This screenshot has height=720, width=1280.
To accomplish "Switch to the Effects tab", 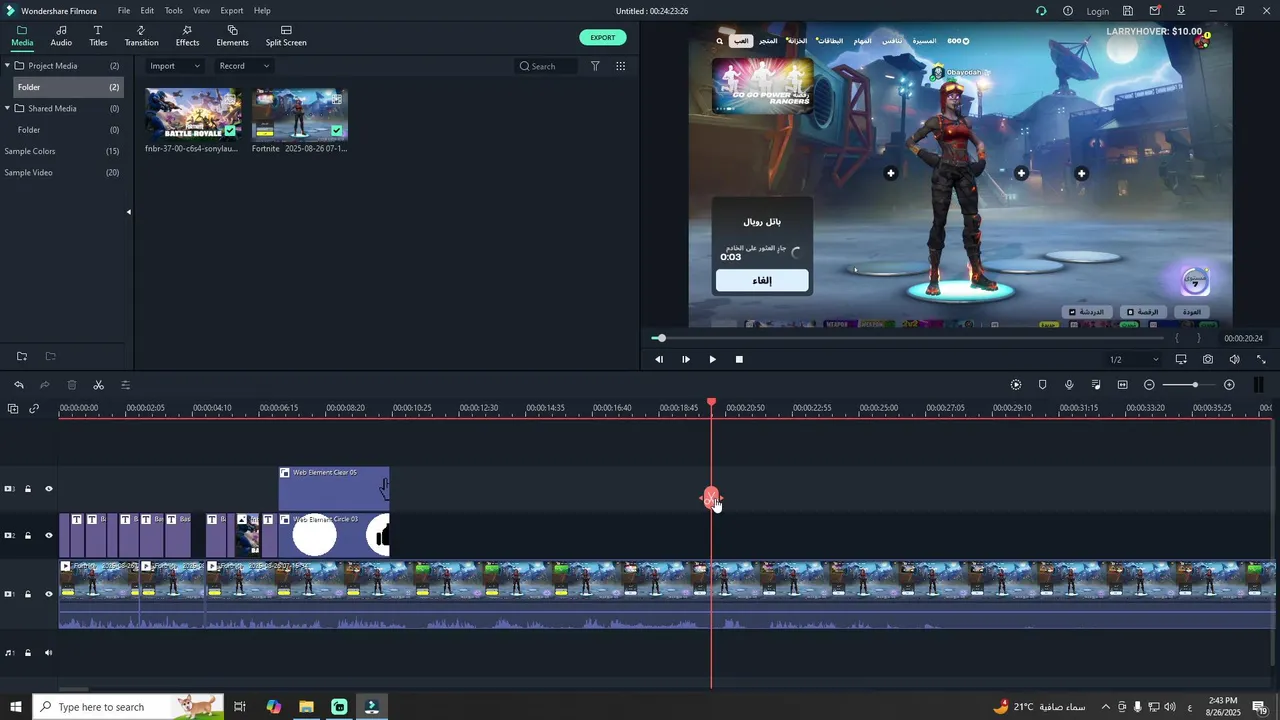I will coord(187,36).
